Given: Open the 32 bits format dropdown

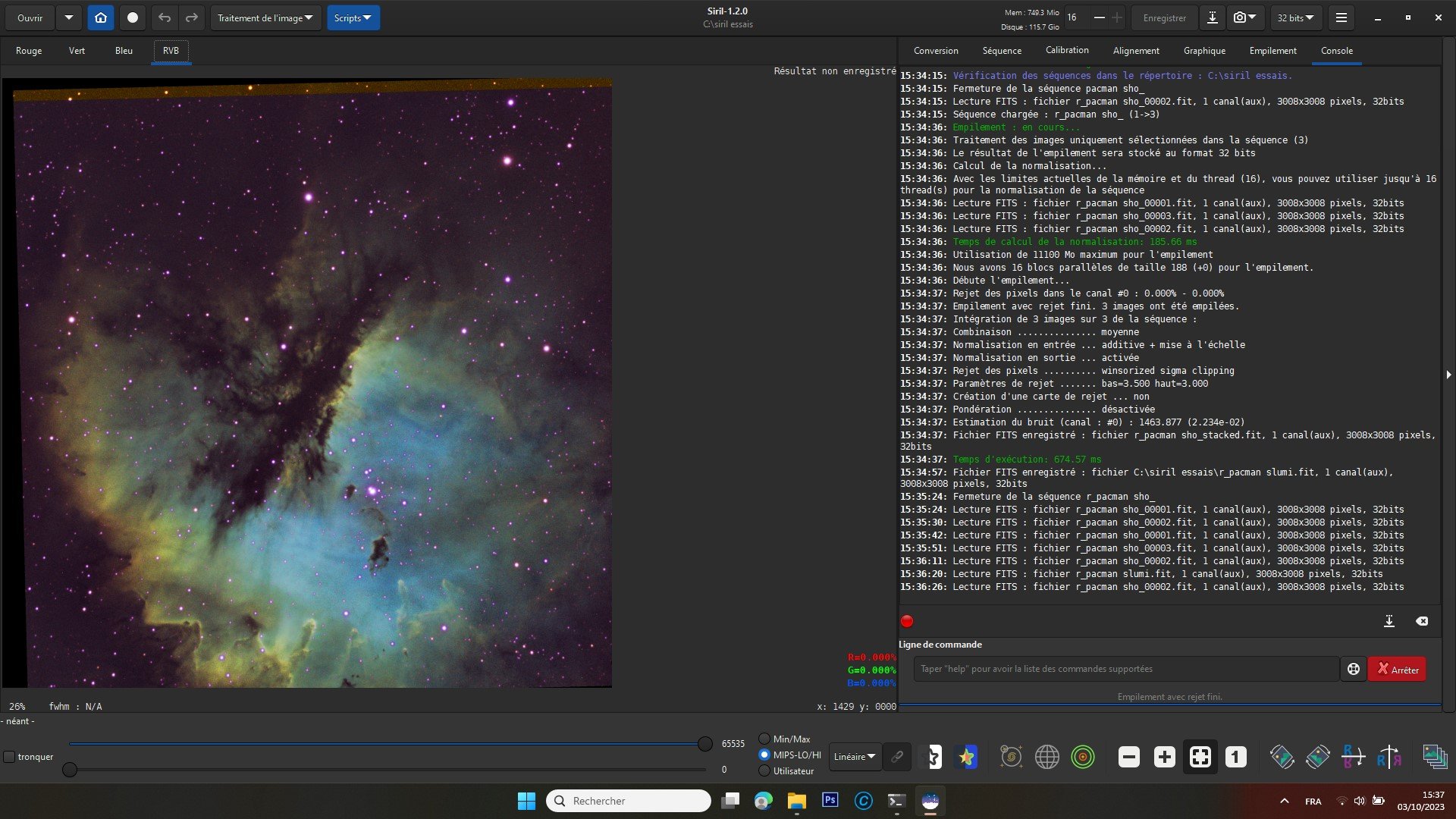Looking at the screenshot, I should coord(1296,17).
